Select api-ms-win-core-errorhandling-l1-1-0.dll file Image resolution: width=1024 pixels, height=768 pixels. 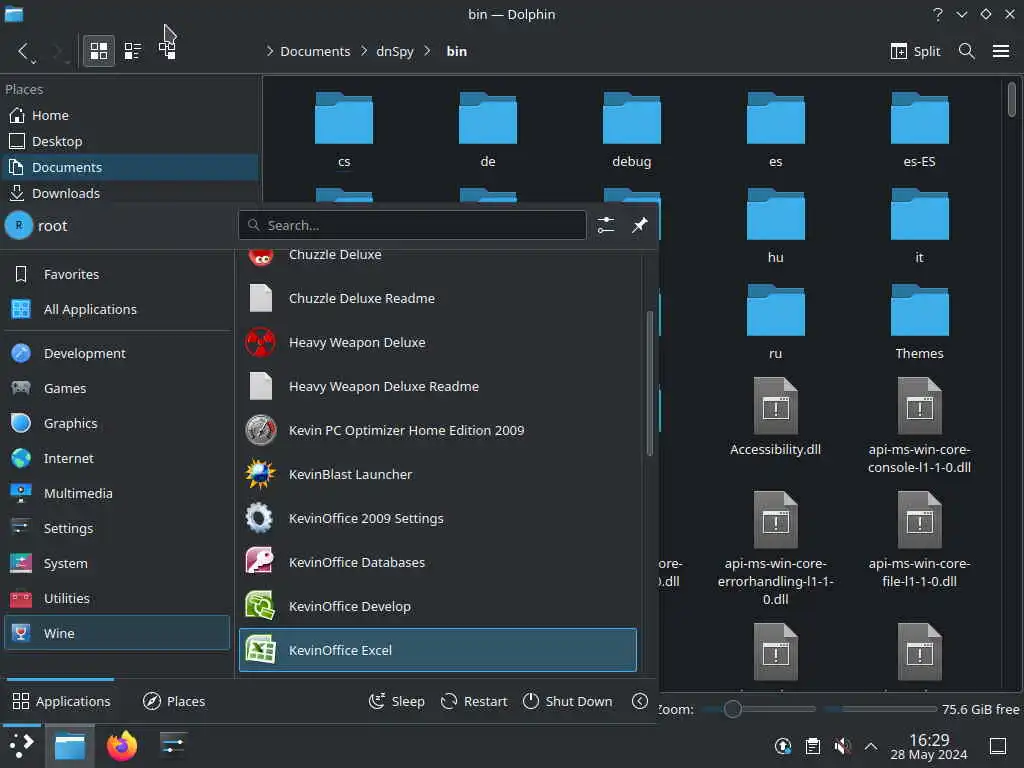pyautogui.click(x=775, y=549)
